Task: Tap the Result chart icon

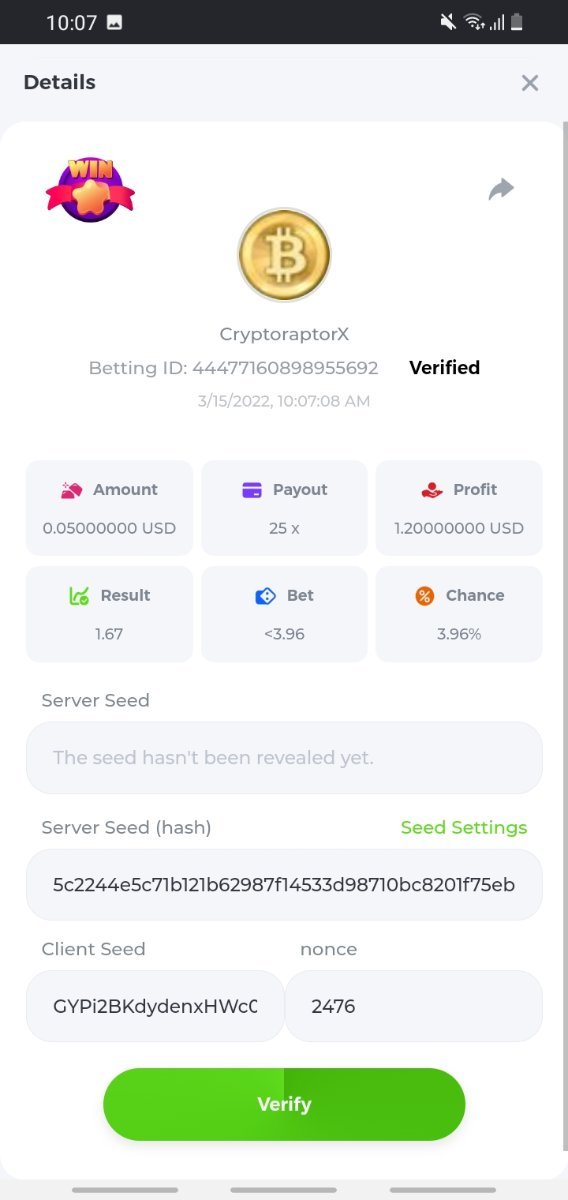Action: (x=79, y=596)
